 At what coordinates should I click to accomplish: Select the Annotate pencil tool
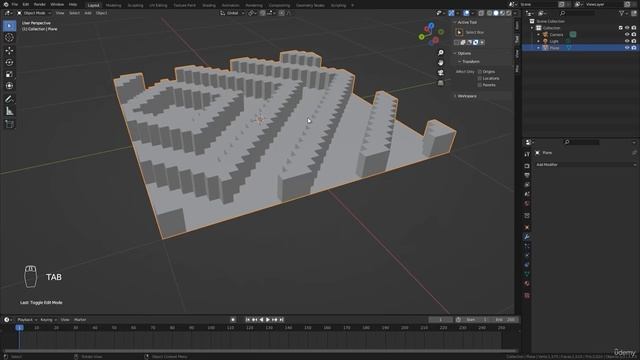click(9, 99)
